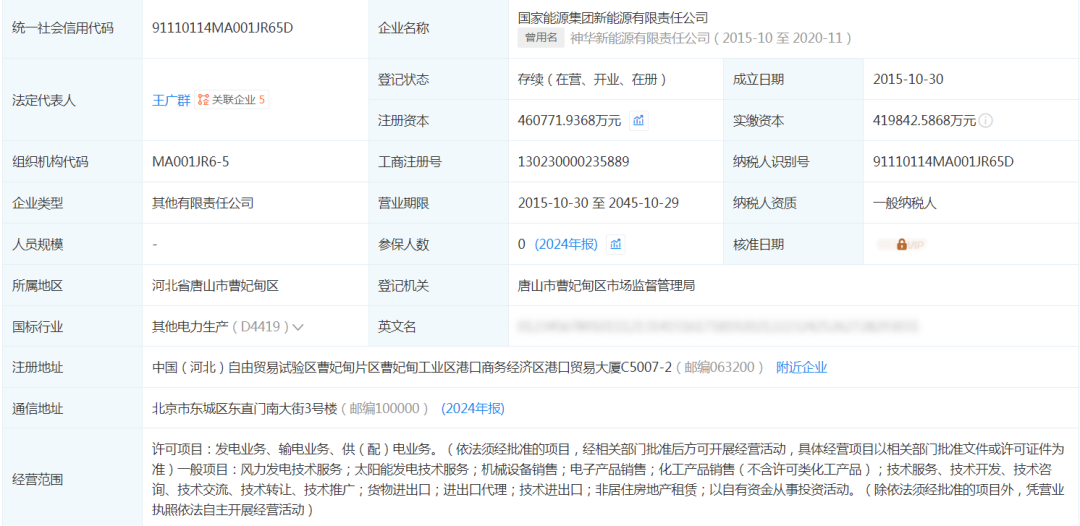Click the 登记机关 value 唐山市曹妃甸区市场监督管理局
Image resolution: width=1080 pixels, height=526 pixels.
pos(606,286)
